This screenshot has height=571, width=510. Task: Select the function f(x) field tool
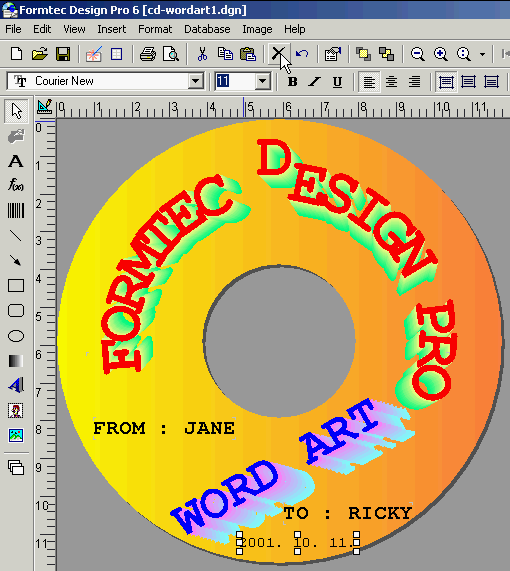[16, 185]
